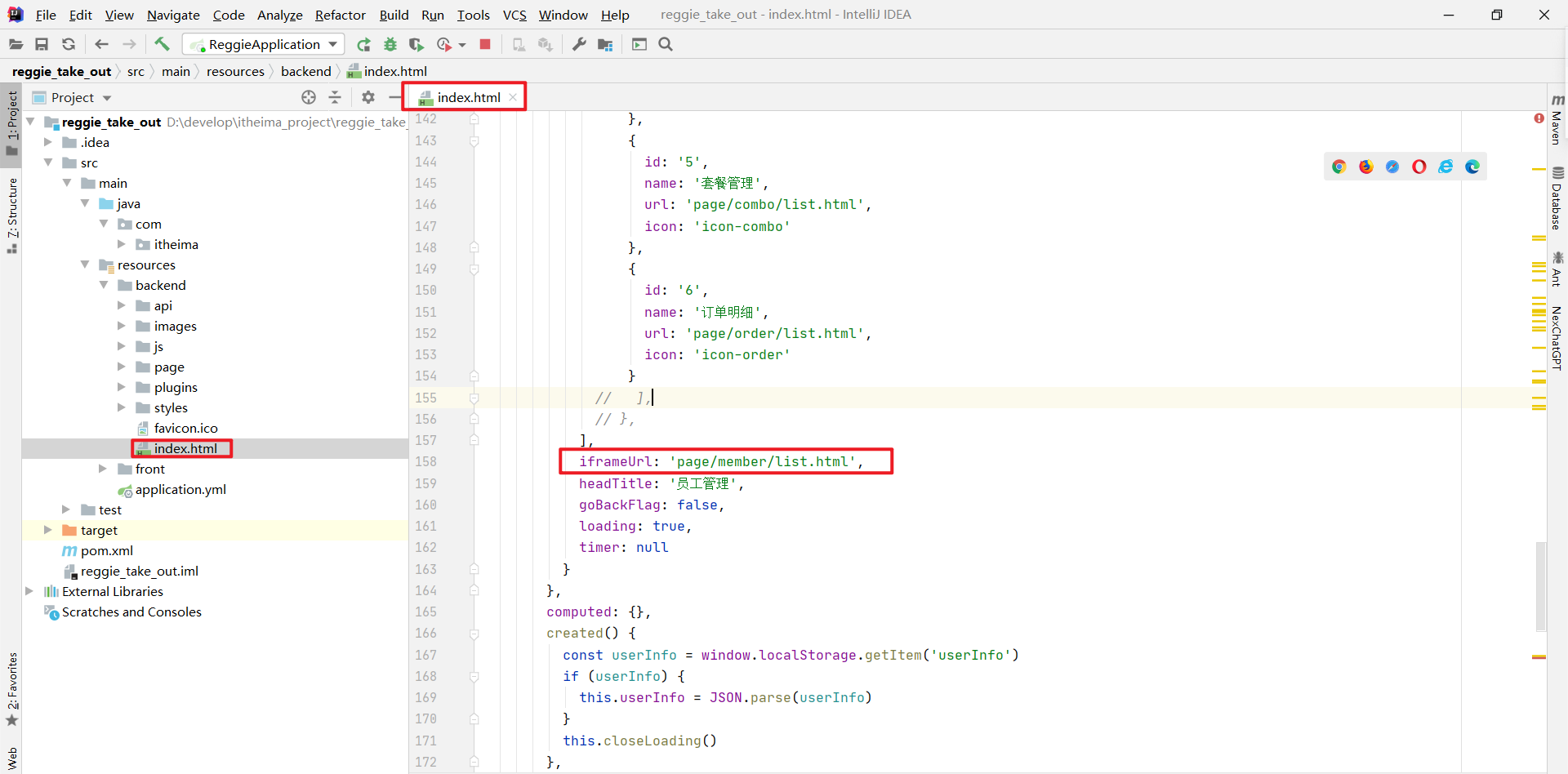The width and height of the screenshot is (1568, 774).
Task: Click resources in breadcrumb path
Action: (235, 72)
